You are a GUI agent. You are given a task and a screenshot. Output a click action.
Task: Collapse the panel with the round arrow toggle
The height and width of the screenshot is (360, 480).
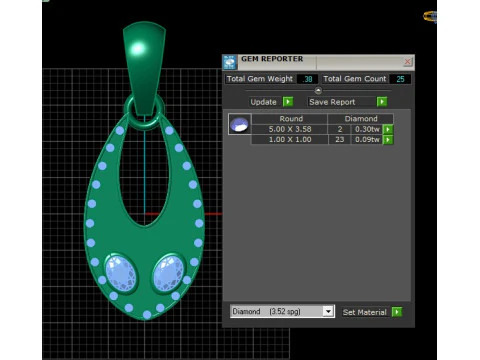pyautogui.click(x=318, y=90)
